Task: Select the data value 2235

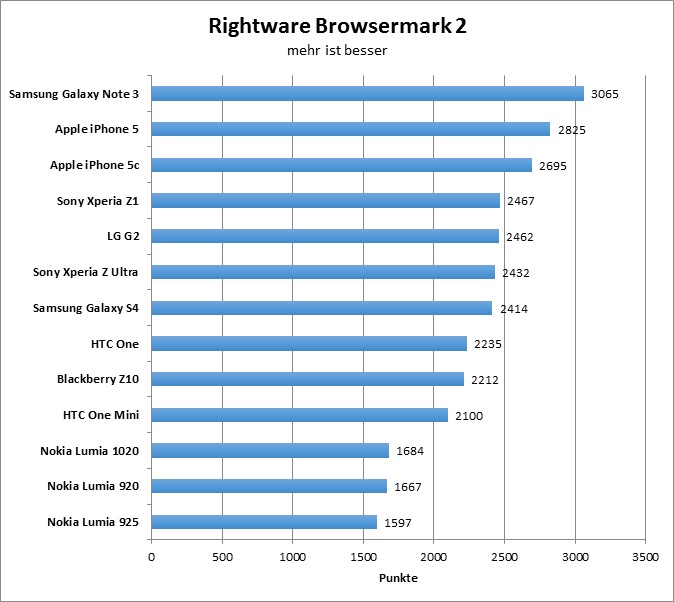Action: [488, 344]
